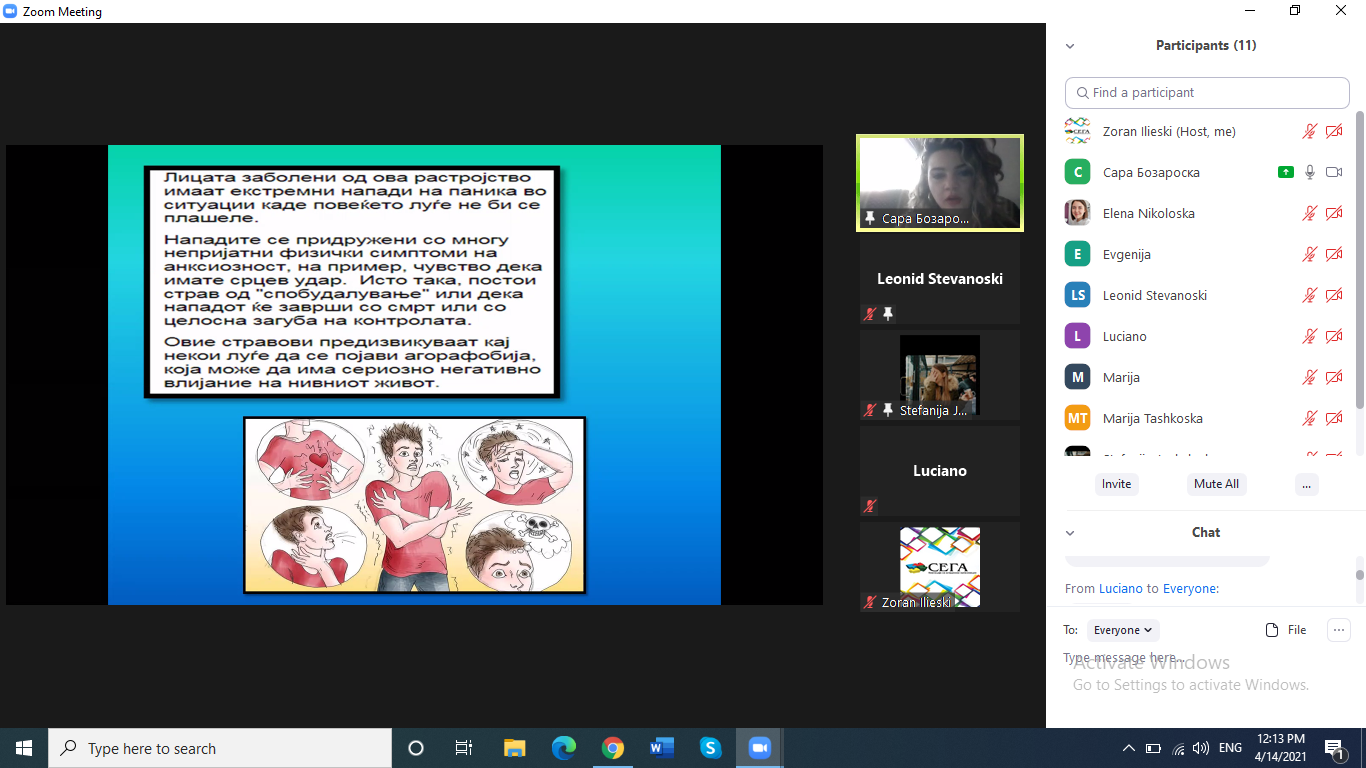Click the taskbar search box

click(x=220, y=748)
